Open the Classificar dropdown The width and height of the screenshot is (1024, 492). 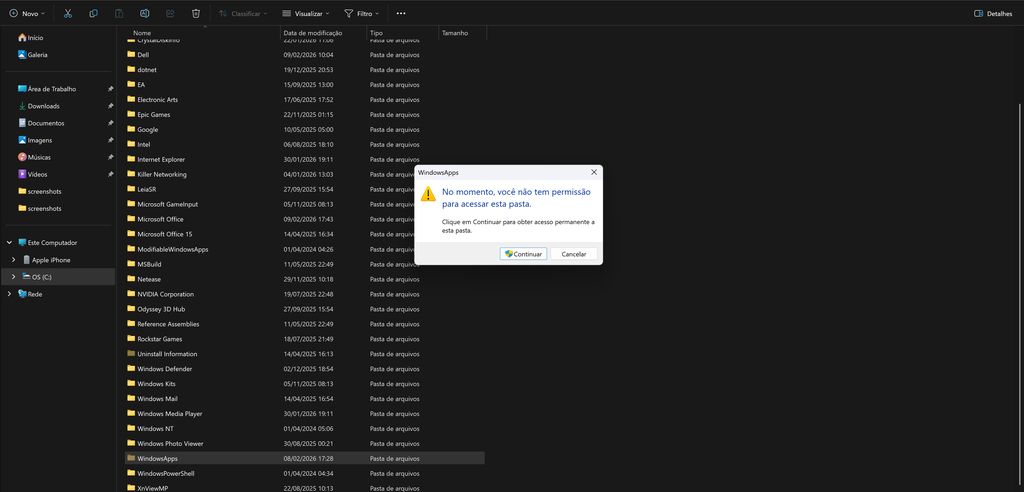[243, 13]
